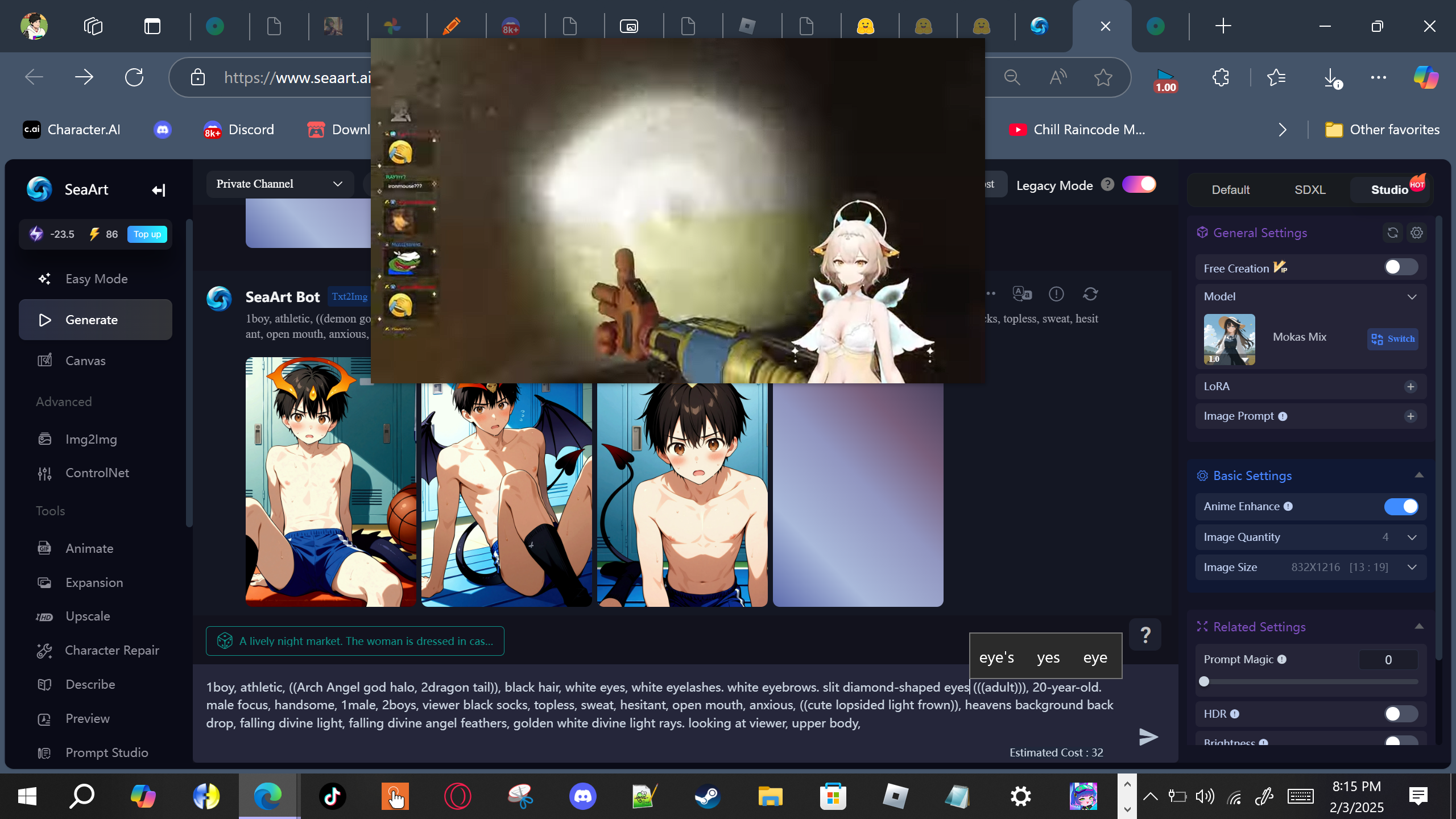The width and height of the screenshot is (1456, 819).
Task: Click the Legacy Mode help icon
Action: [x=1107, y=184]
